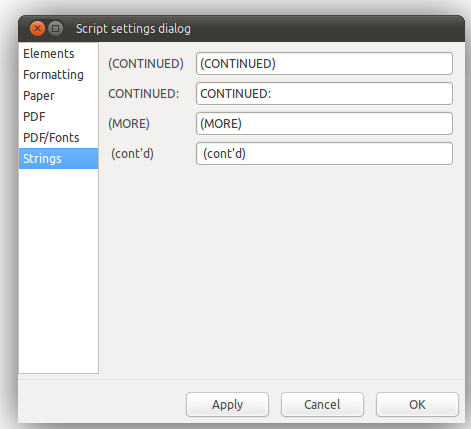Apply the script settings
Screen dimensions: 471x429
(227, 405)
